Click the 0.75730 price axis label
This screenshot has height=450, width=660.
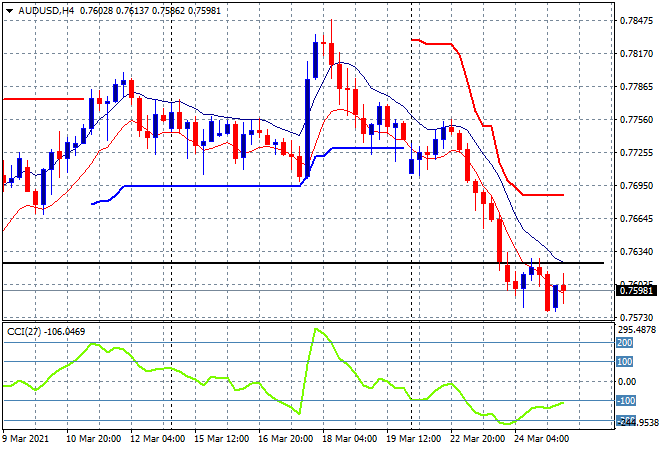(636, 317)
